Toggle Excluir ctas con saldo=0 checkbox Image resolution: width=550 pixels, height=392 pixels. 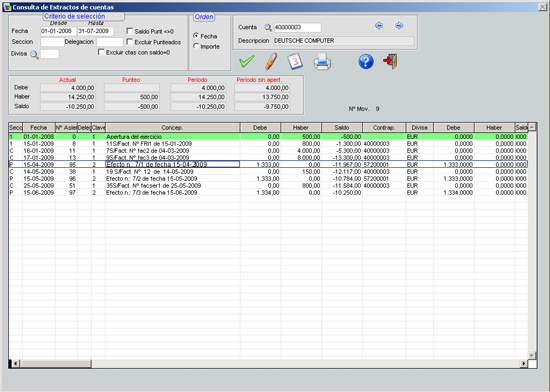101,52
